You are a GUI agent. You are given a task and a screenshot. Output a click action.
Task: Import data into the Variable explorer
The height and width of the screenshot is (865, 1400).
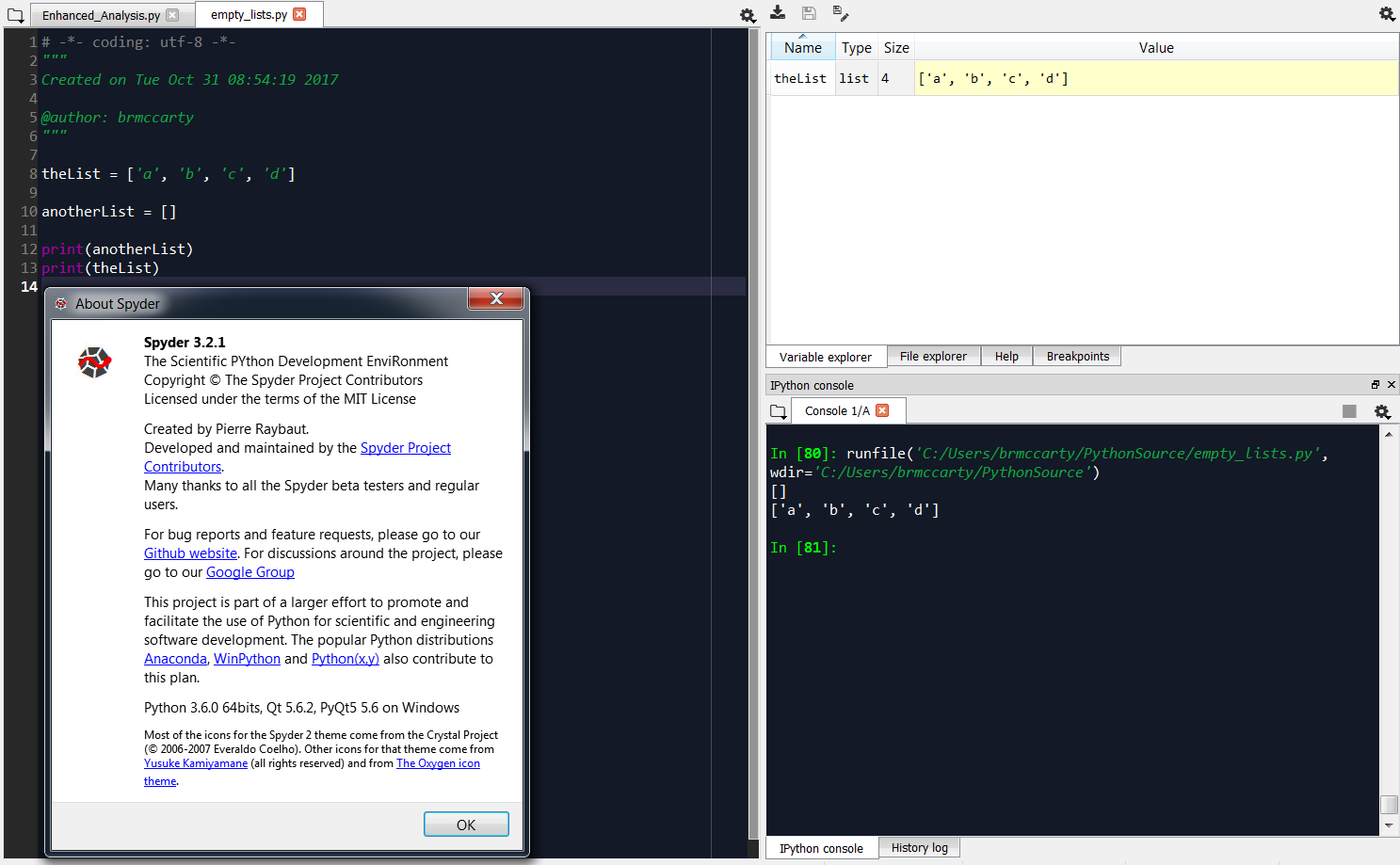pyautogui.click(x=778, y=15)
